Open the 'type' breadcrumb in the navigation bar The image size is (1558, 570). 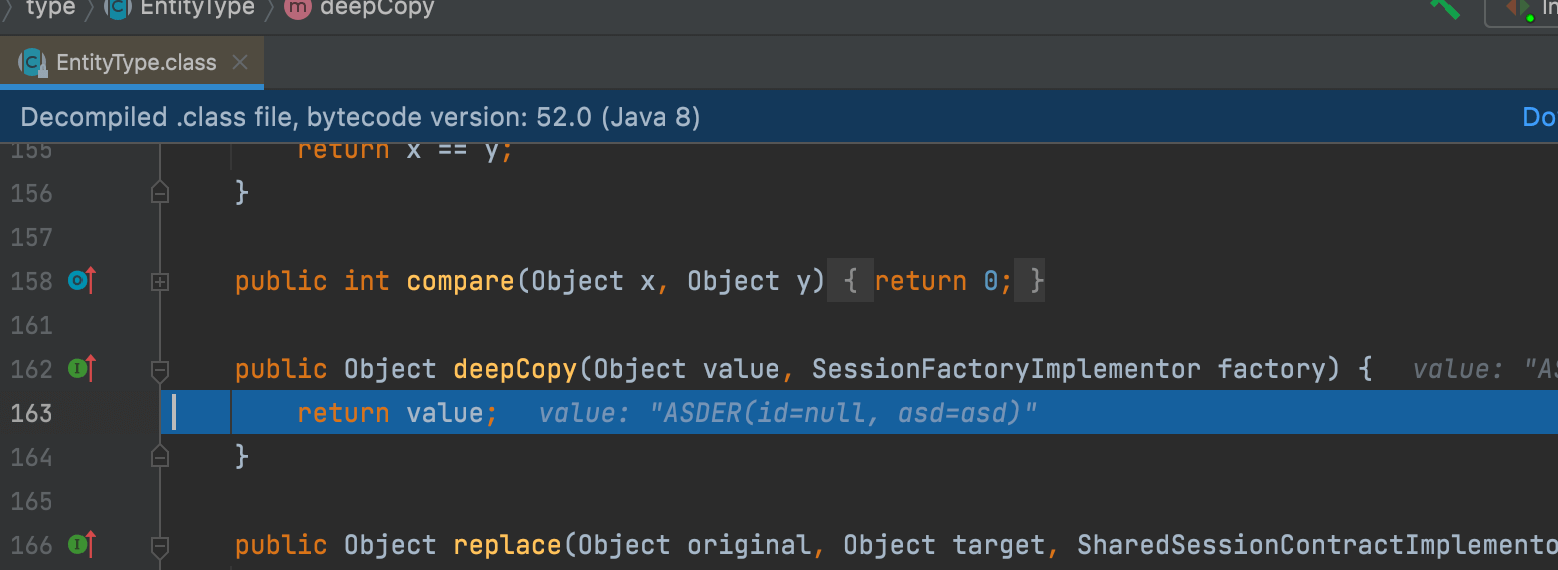pos(50,9)
